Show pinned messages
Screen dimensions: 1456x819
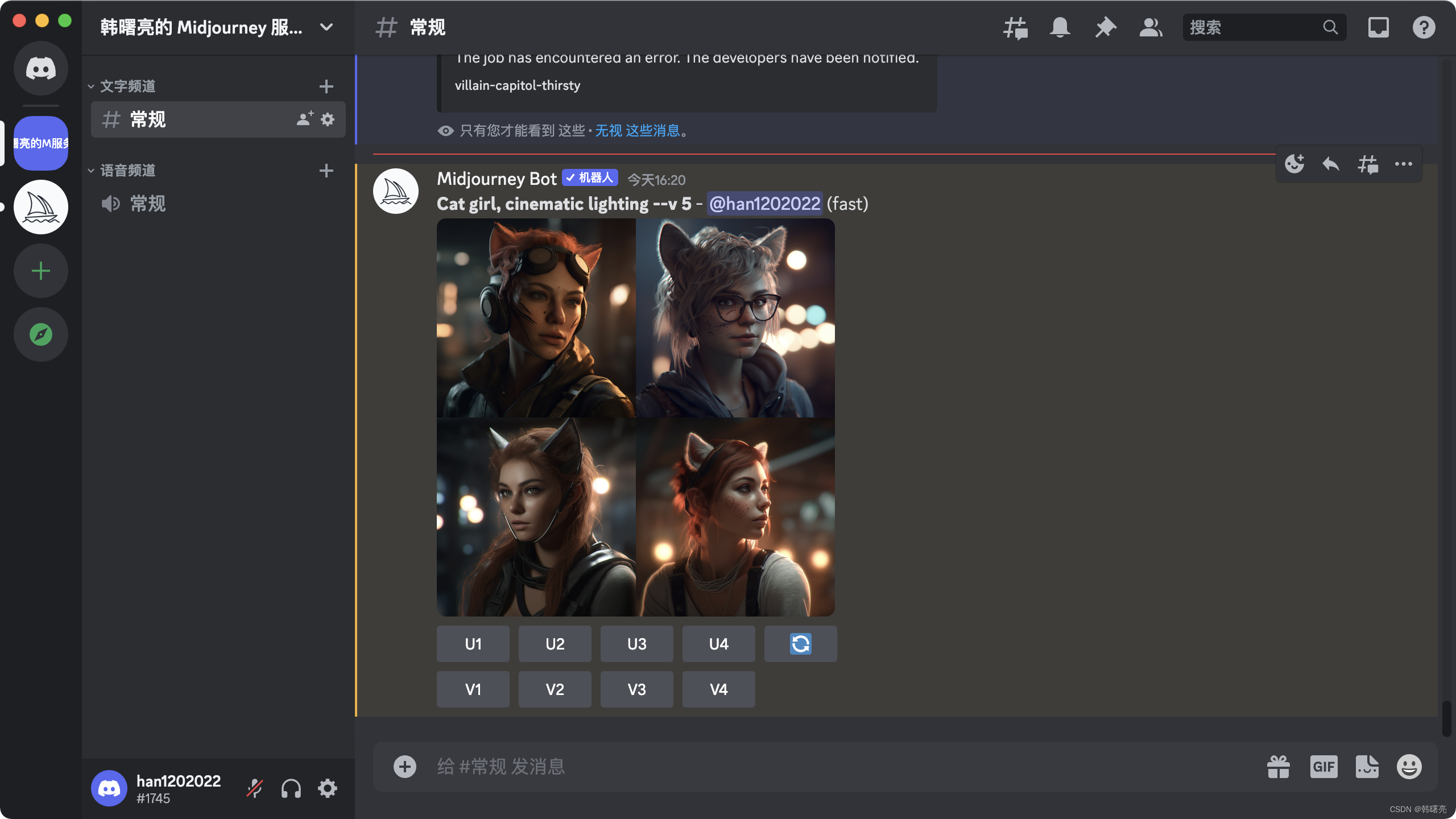[1106, 27]
